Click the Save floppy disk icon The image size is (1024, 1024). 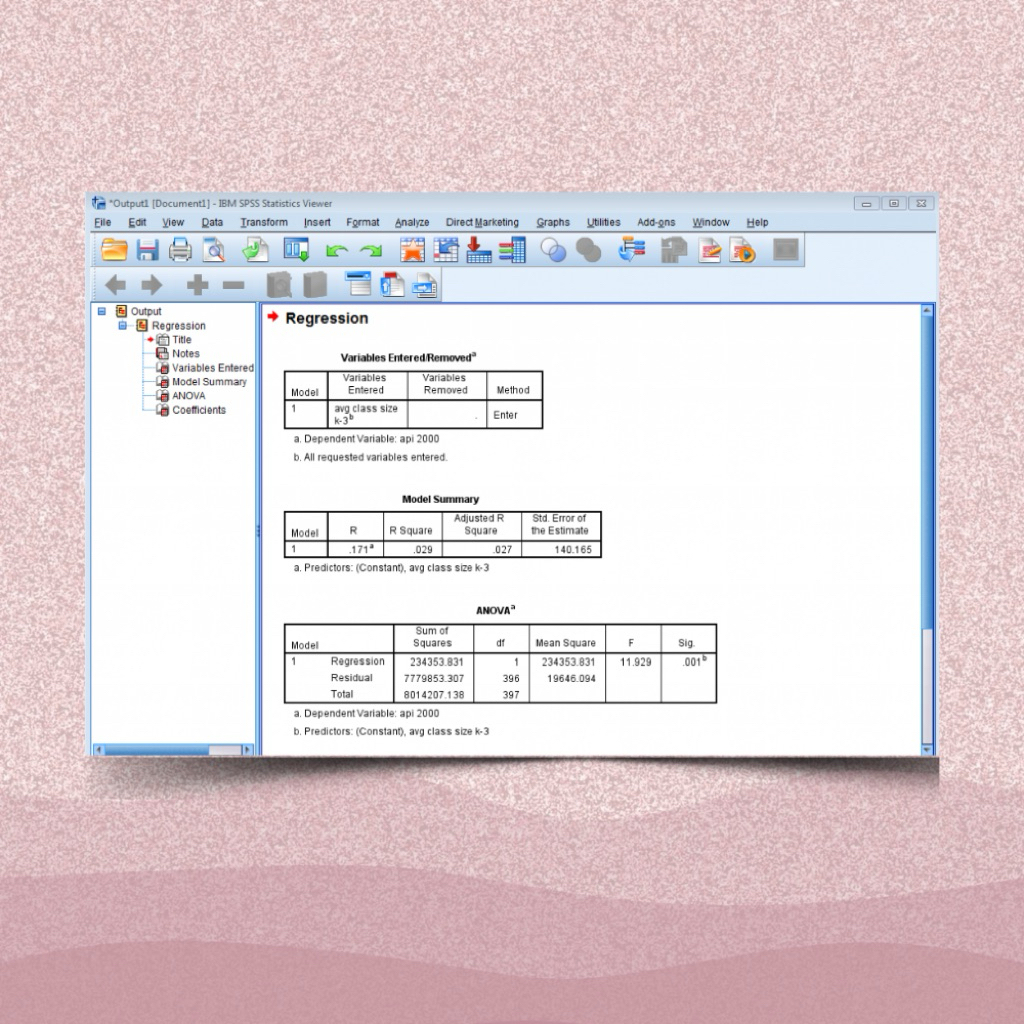(148, 249)
